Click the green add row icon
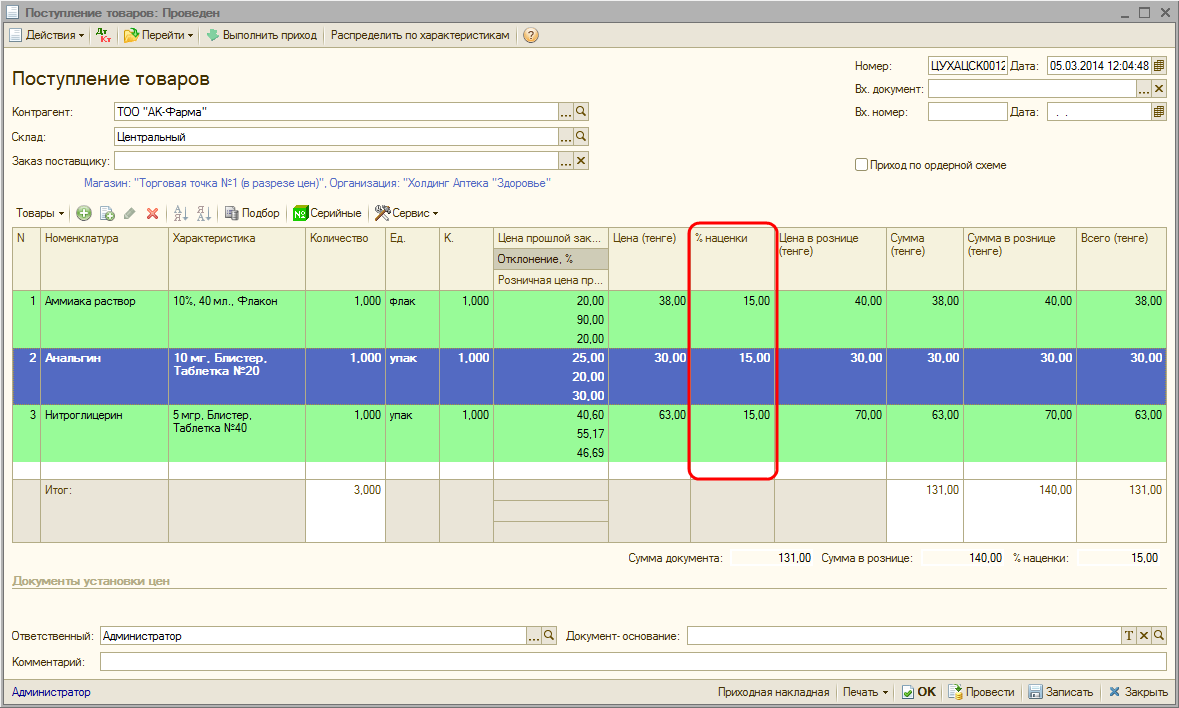Viewport: 1179px width, 708px height. coord(84,213)
